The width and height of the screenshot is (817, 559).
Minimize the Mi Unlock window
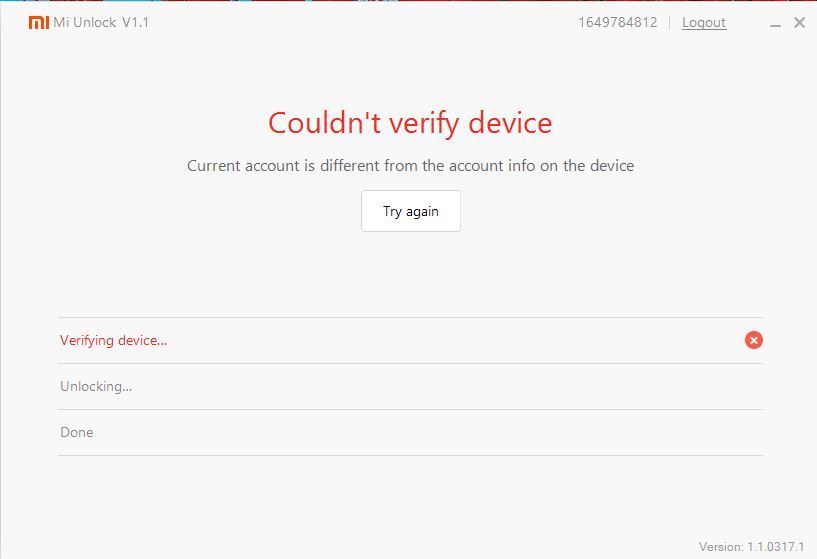coord(775,23)
